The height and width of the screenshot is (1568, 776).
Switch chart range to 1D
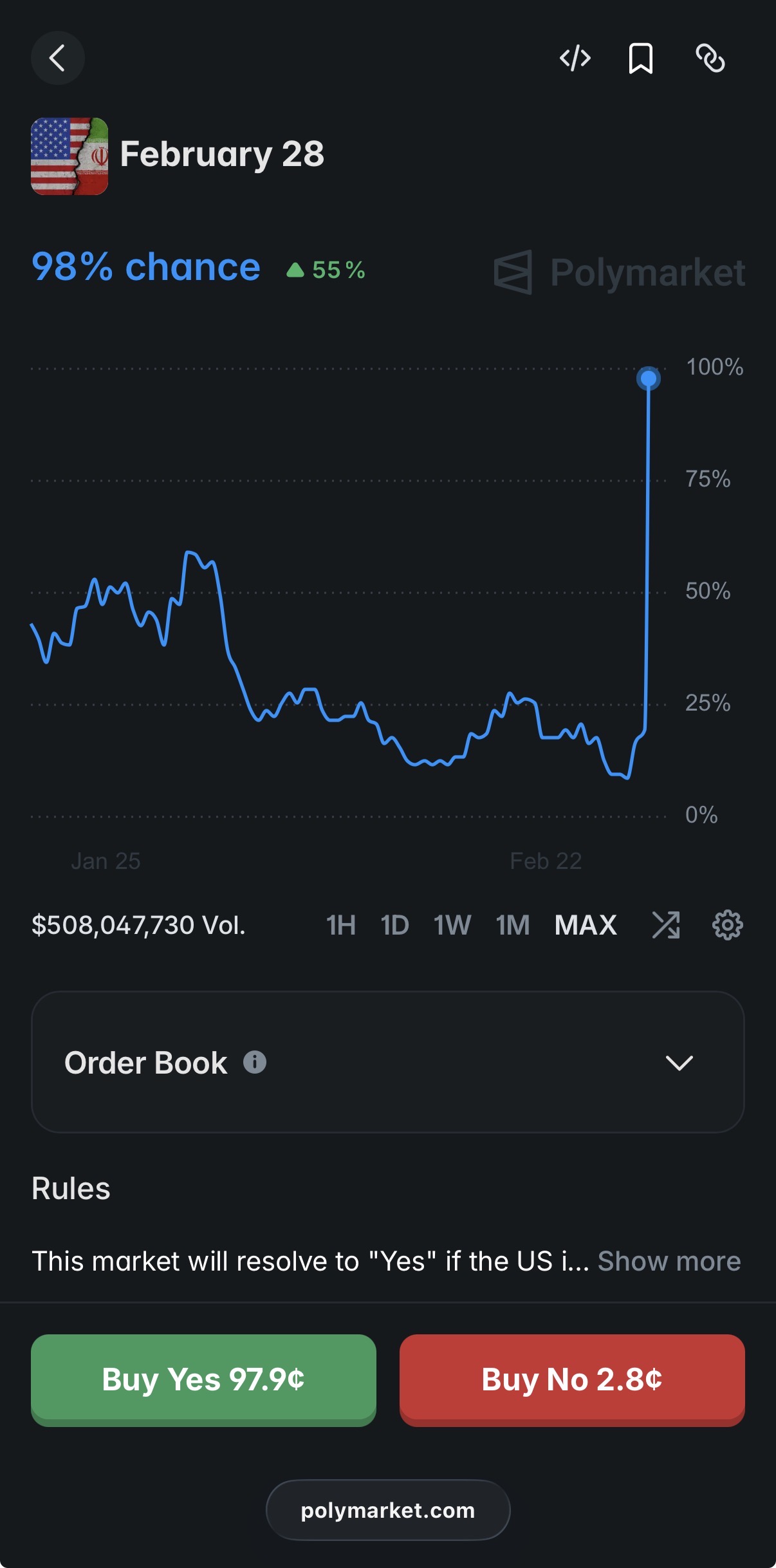394,925
